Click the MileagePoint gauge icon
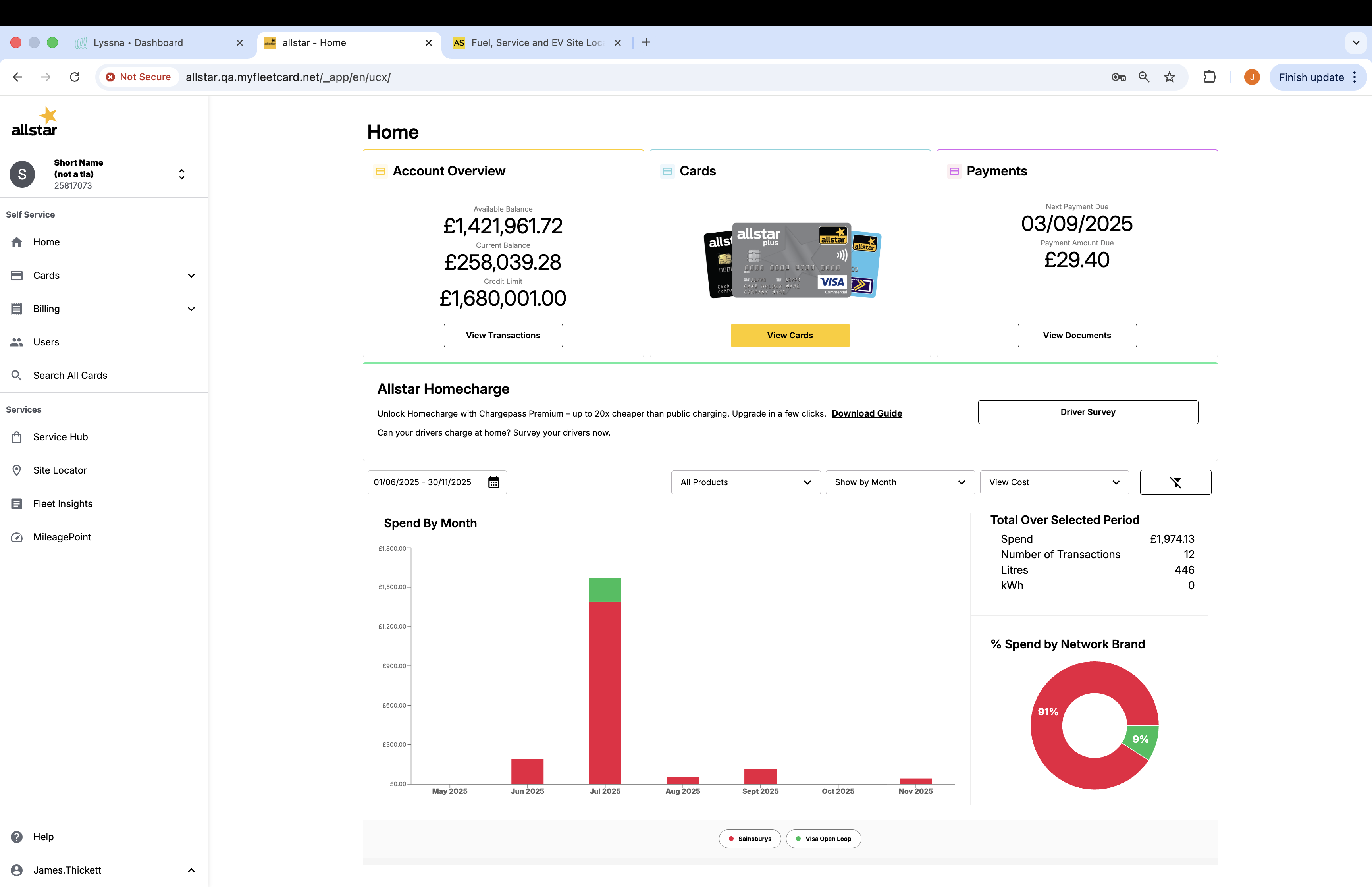Viewport: 1372px width, 887px height. (17, 537)
